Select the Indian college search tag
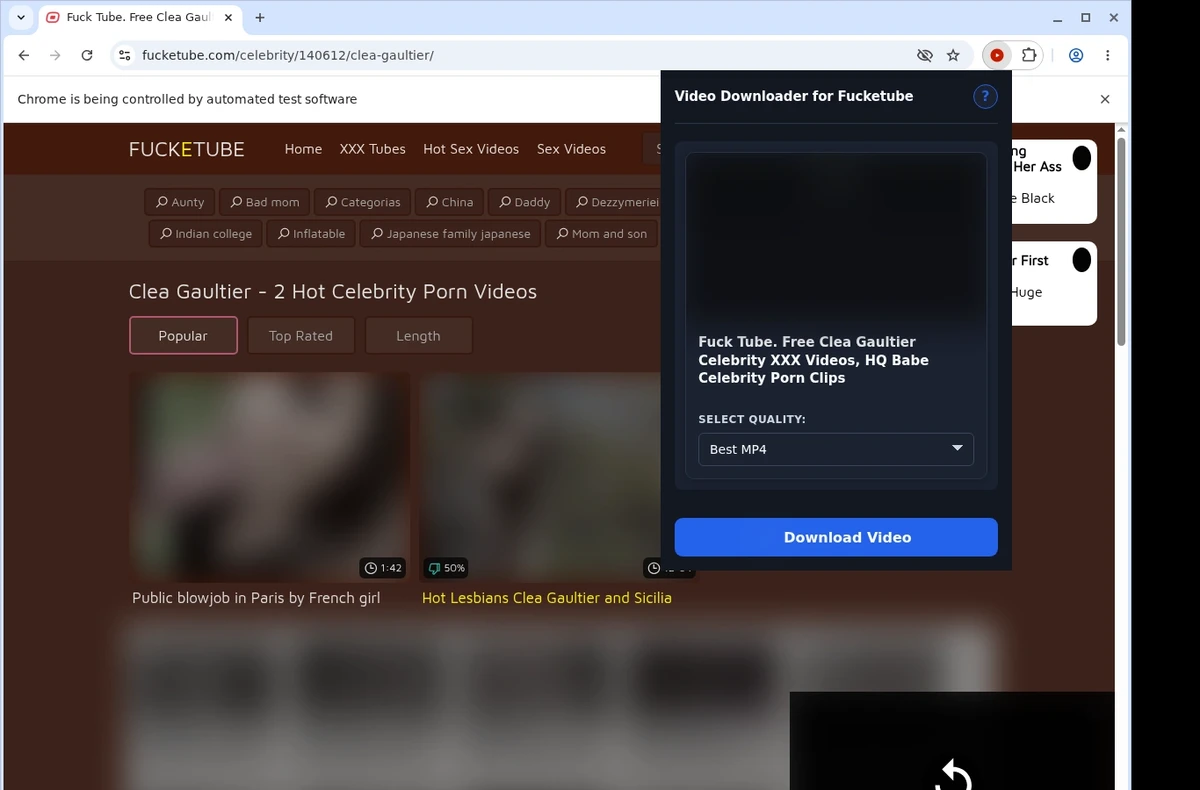This screenshot has height=790, width=1200. coord(206,234)
